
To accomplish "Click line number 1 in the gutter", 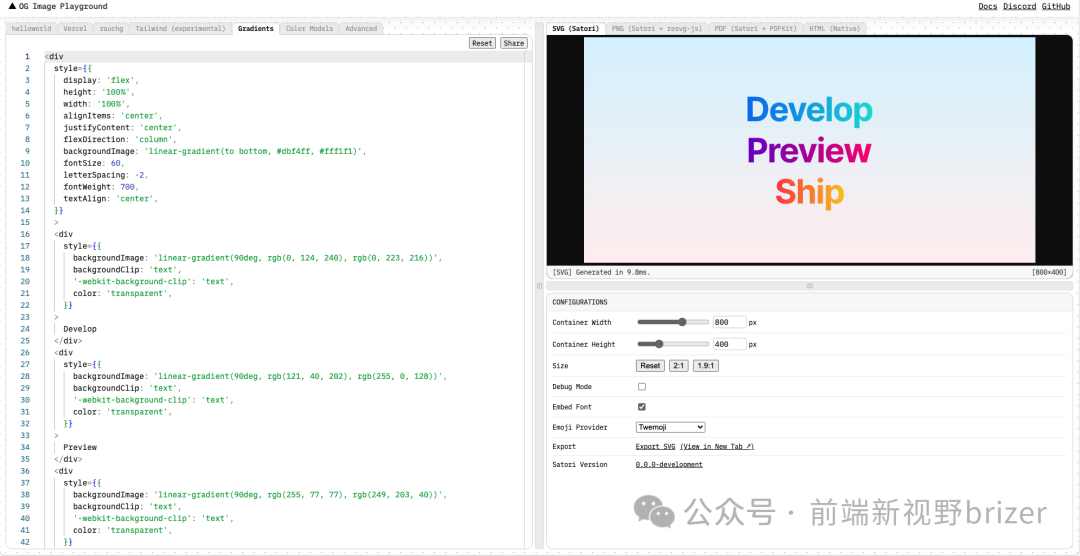I will [x=27, y=56].
